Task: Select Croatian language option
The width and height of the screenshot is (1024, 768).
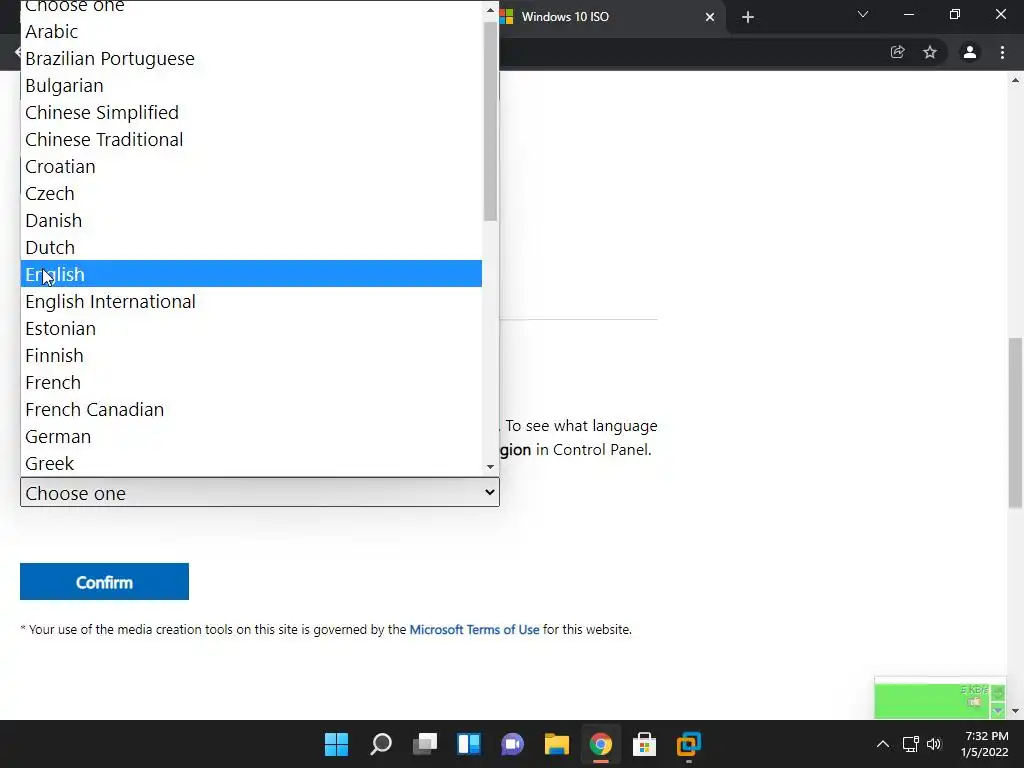Action: 251,167
